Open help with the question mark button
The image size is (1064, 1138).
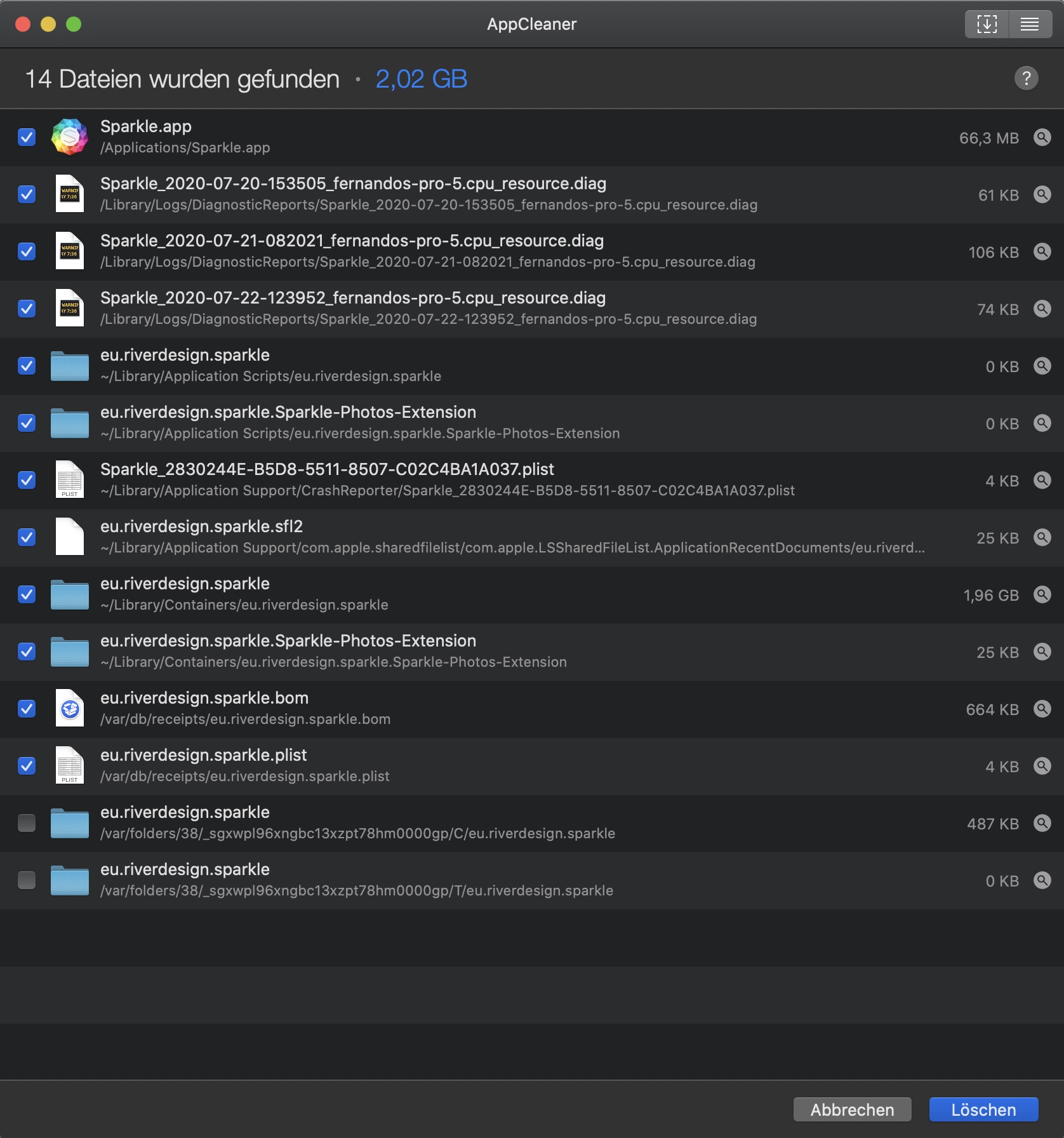pos(1027,78)
